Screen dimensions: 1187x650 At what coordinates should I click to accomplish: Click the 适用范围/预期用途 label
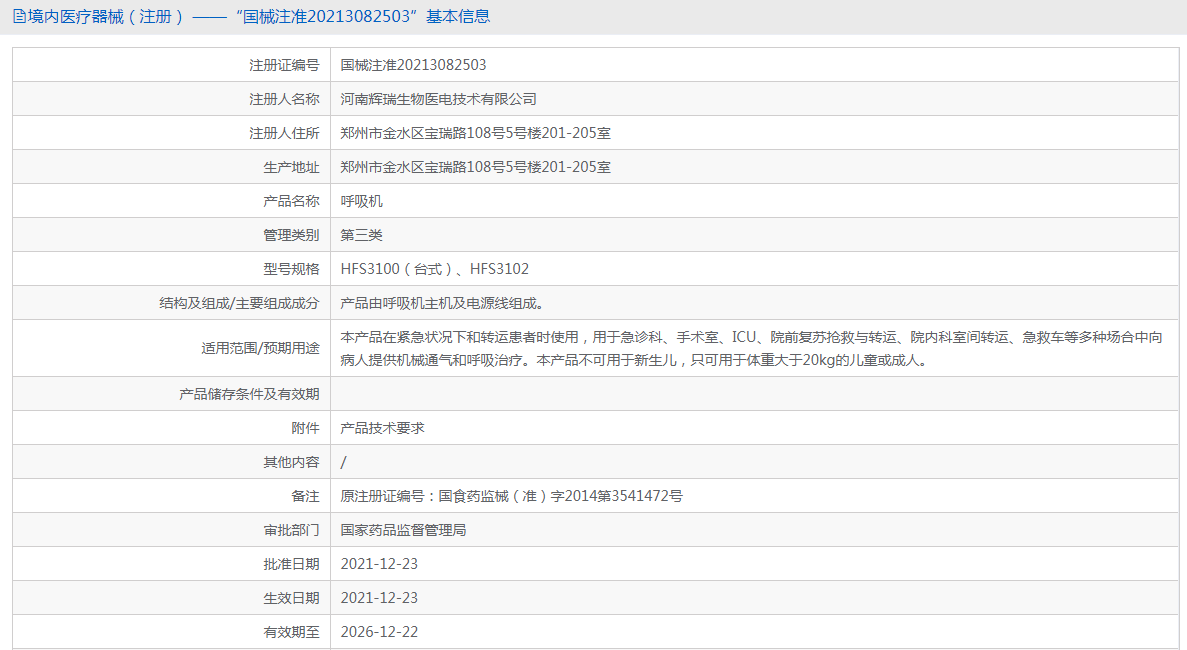pyautogui.click(x=260, y=349)
